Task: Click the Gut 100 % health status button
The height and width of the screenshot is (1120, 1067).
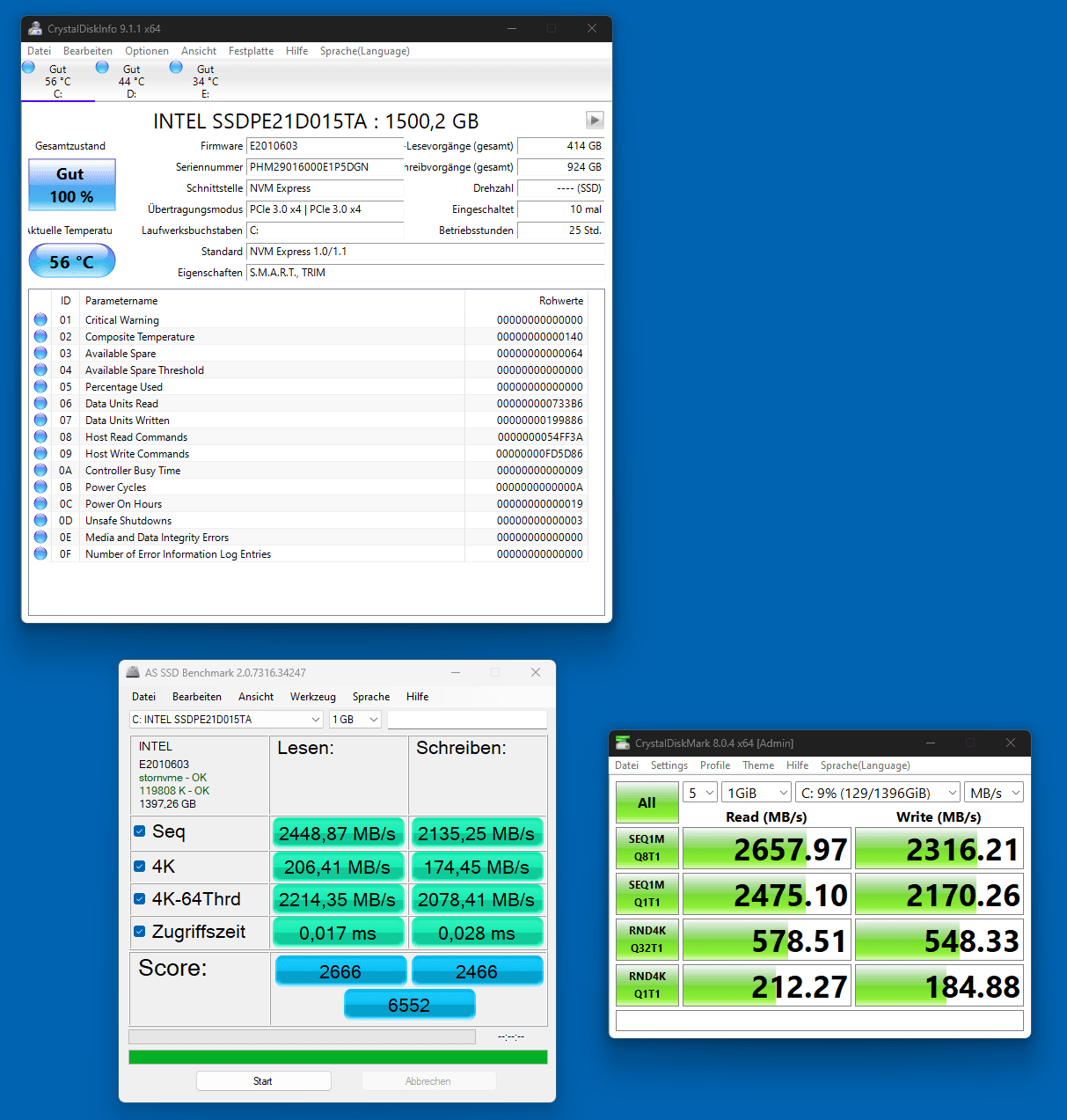Action: 72,185
